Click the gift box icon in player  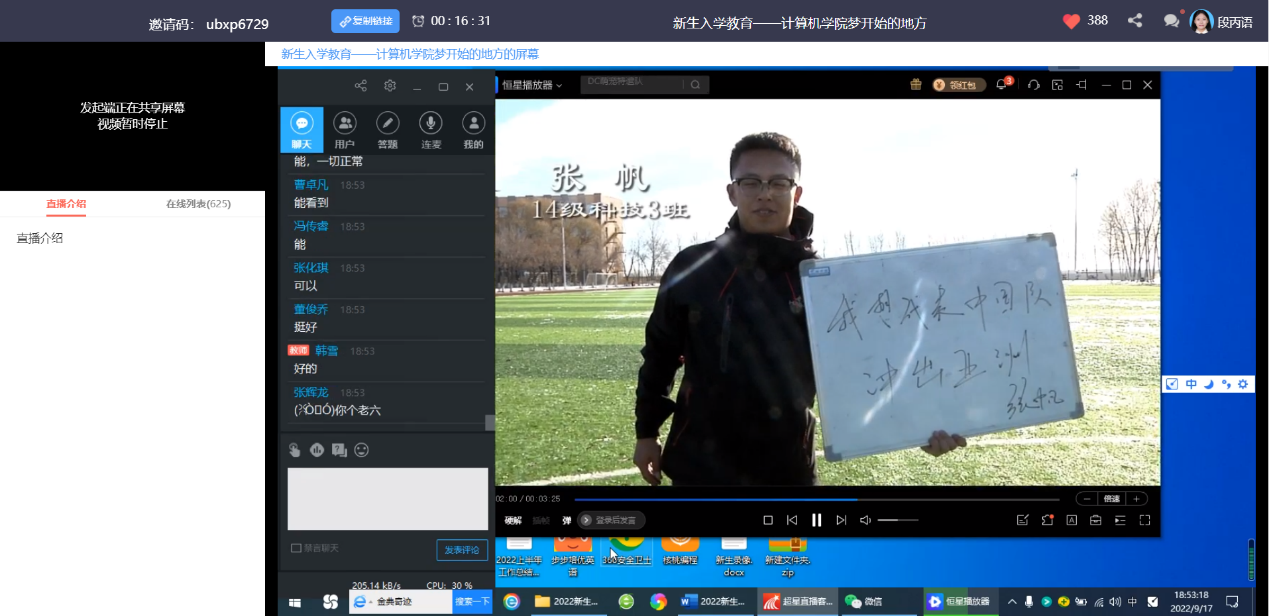(916, 85)
